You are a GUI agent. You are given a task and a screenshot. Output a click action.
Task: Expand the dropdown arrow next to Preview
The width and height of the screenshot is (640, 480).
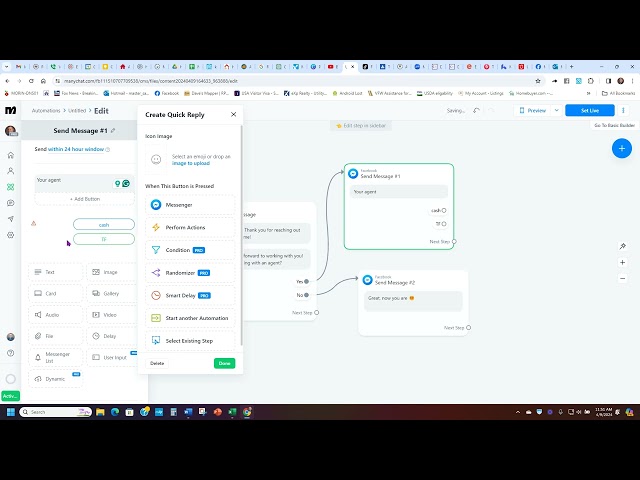556,111
